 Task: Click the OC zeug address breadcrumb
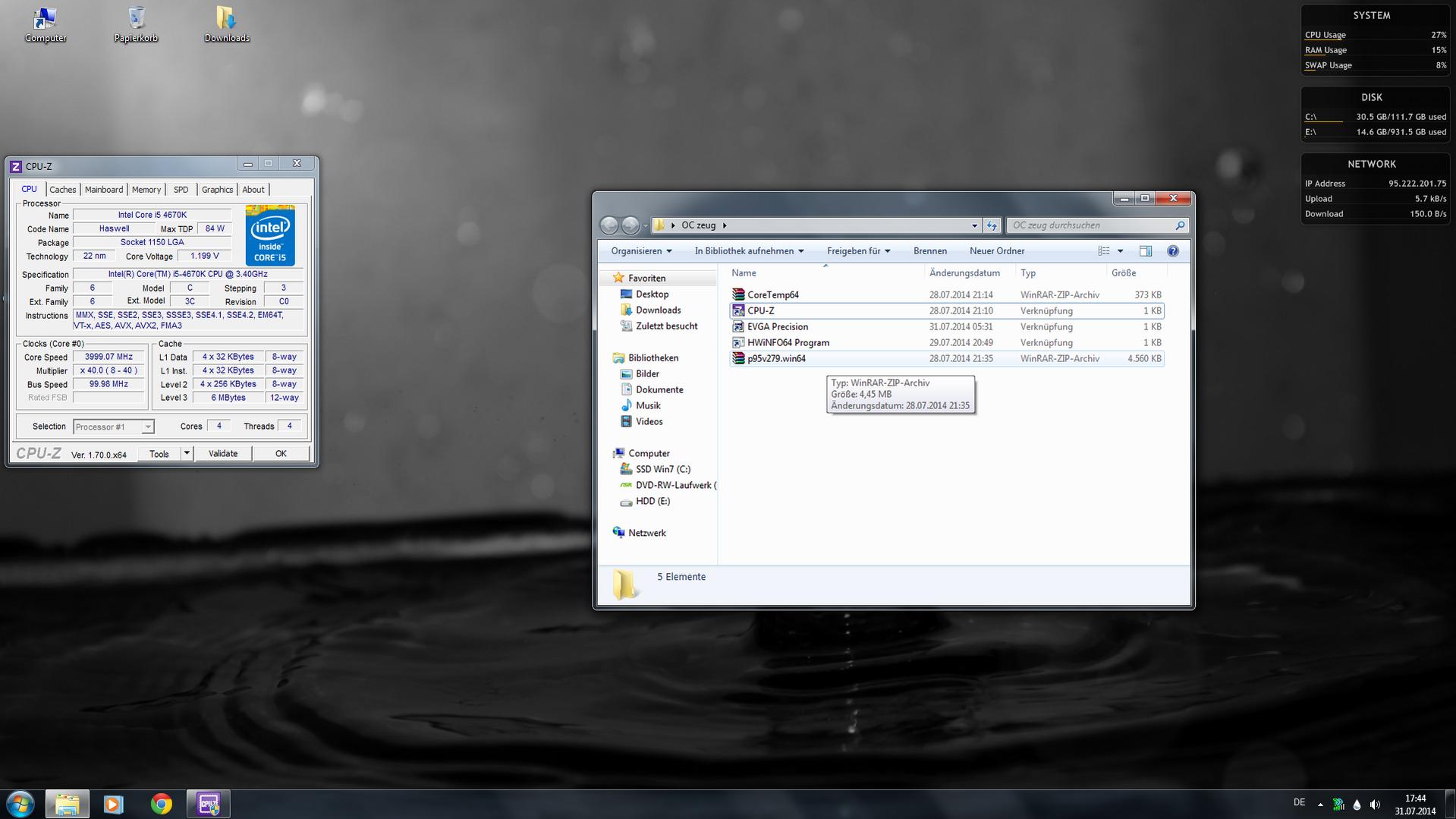pyautogui.click(x=698, y=225)
